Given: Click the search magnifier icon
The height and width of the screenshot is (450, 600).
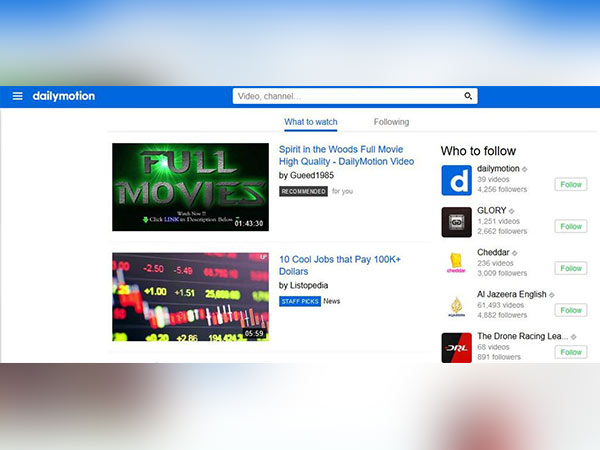Looking at the screenshot, I should pos(468,97).
